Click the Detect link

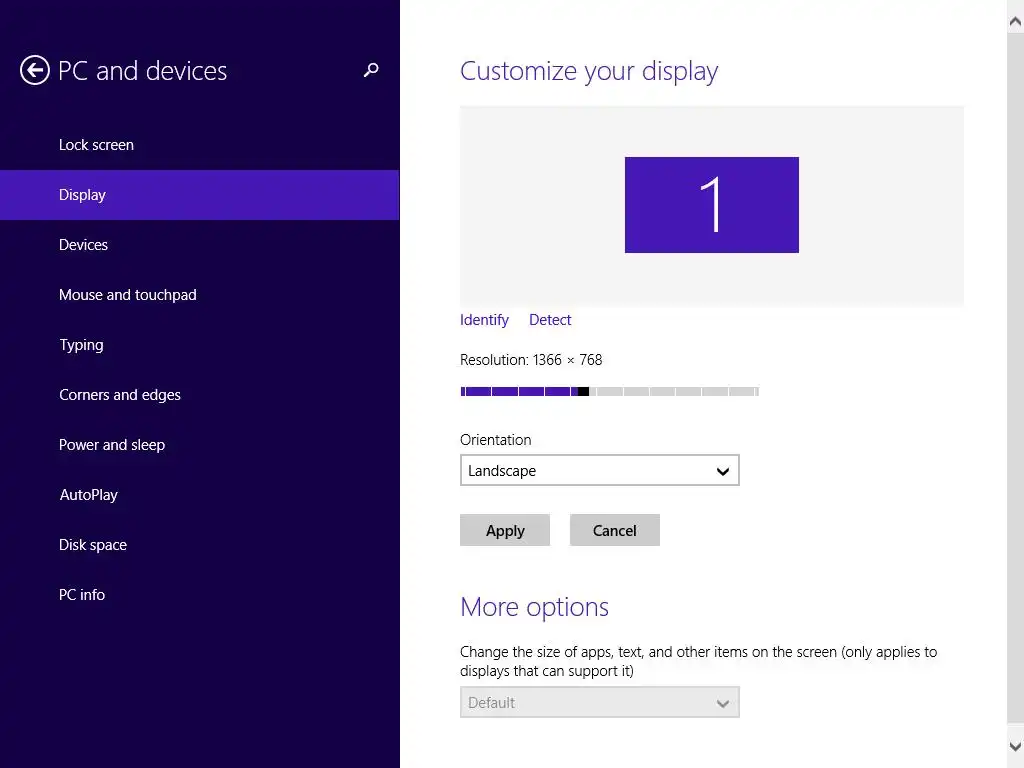tap(550, 320)
